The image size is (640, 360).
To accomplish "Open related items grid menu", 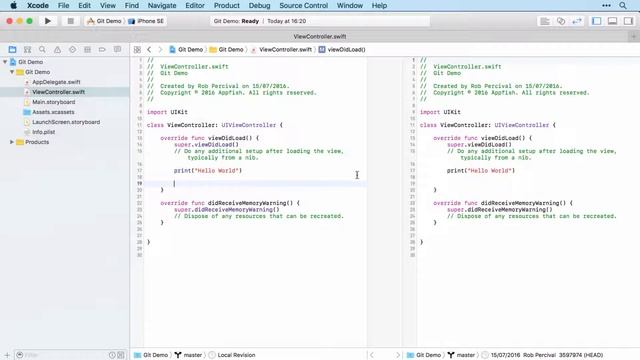I will (137, 49).
